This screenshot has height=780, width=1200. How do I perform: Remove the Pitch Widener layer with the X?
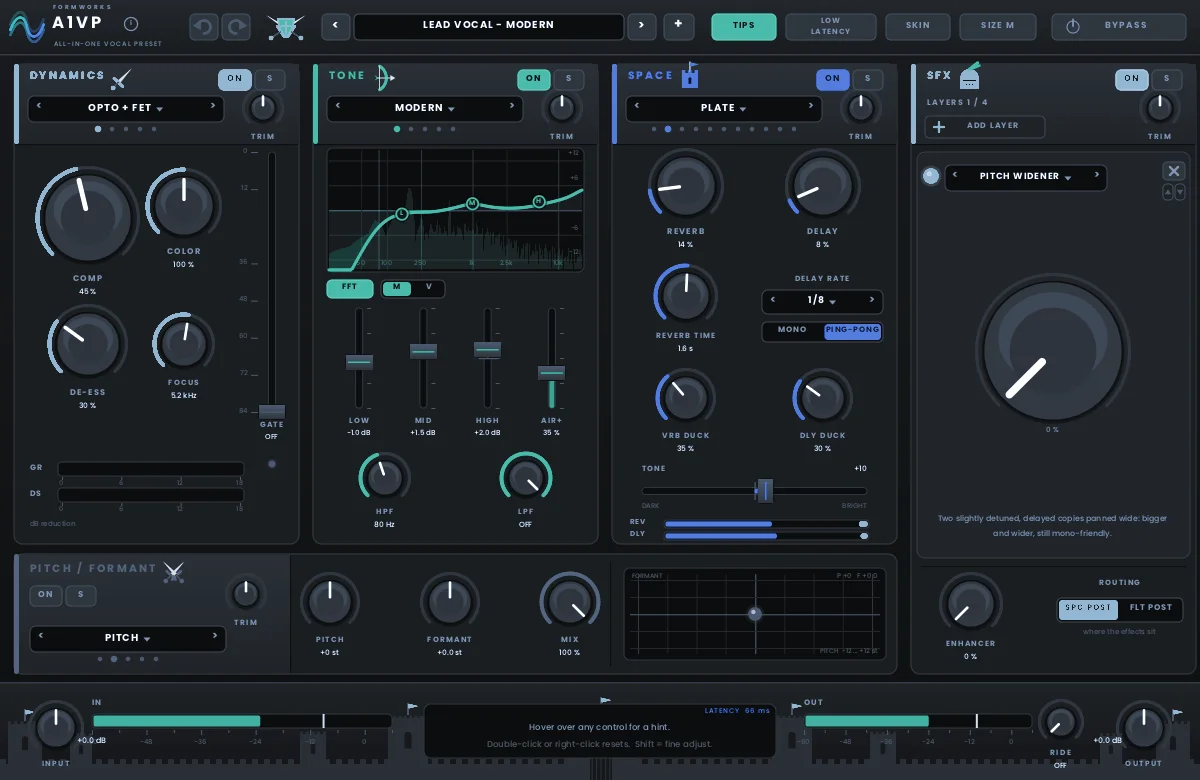pyautogui.click(x=1174, y=172)
